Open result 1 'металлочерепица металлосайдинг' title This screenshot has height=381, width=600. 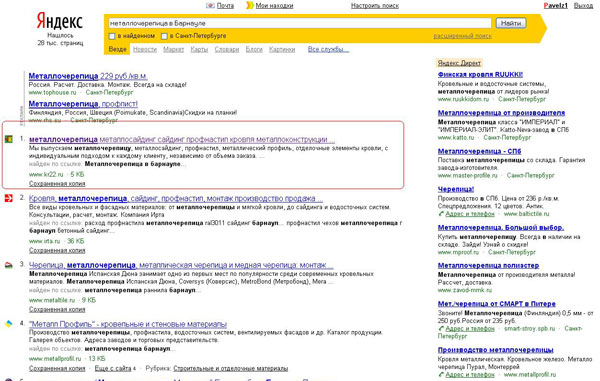(182, 139)
